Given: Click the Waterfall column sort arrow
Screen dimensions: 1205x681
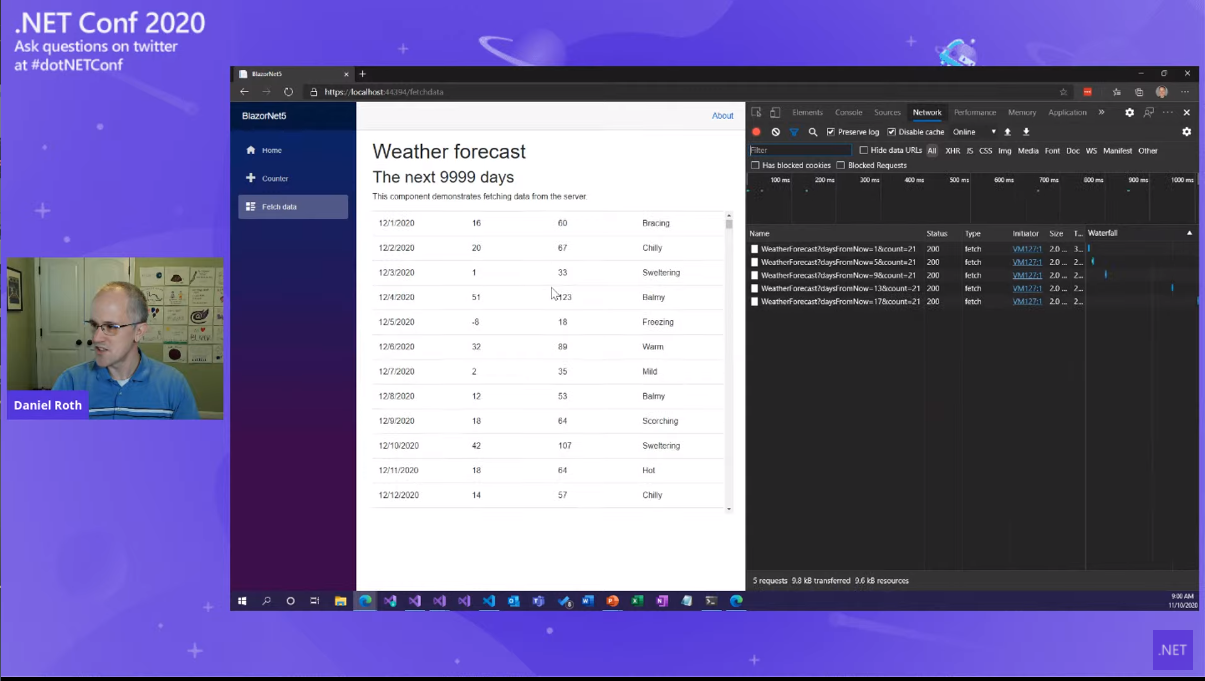Looking at the screenshot, I should [1189, 233].
